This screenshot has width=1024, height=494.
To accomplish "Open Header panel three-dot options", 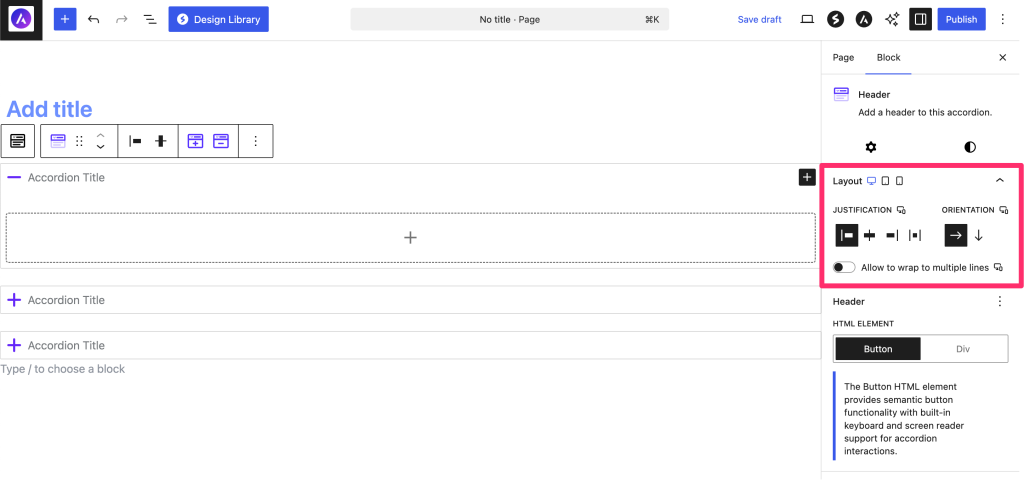I will click(999, 301).
